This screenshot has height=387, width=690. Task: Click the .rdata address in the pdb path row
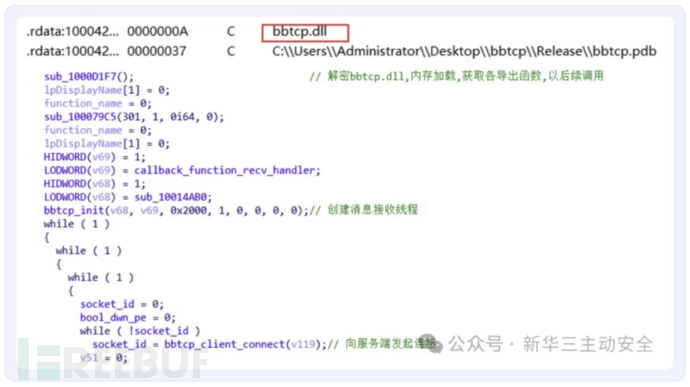tap(73, 52)
